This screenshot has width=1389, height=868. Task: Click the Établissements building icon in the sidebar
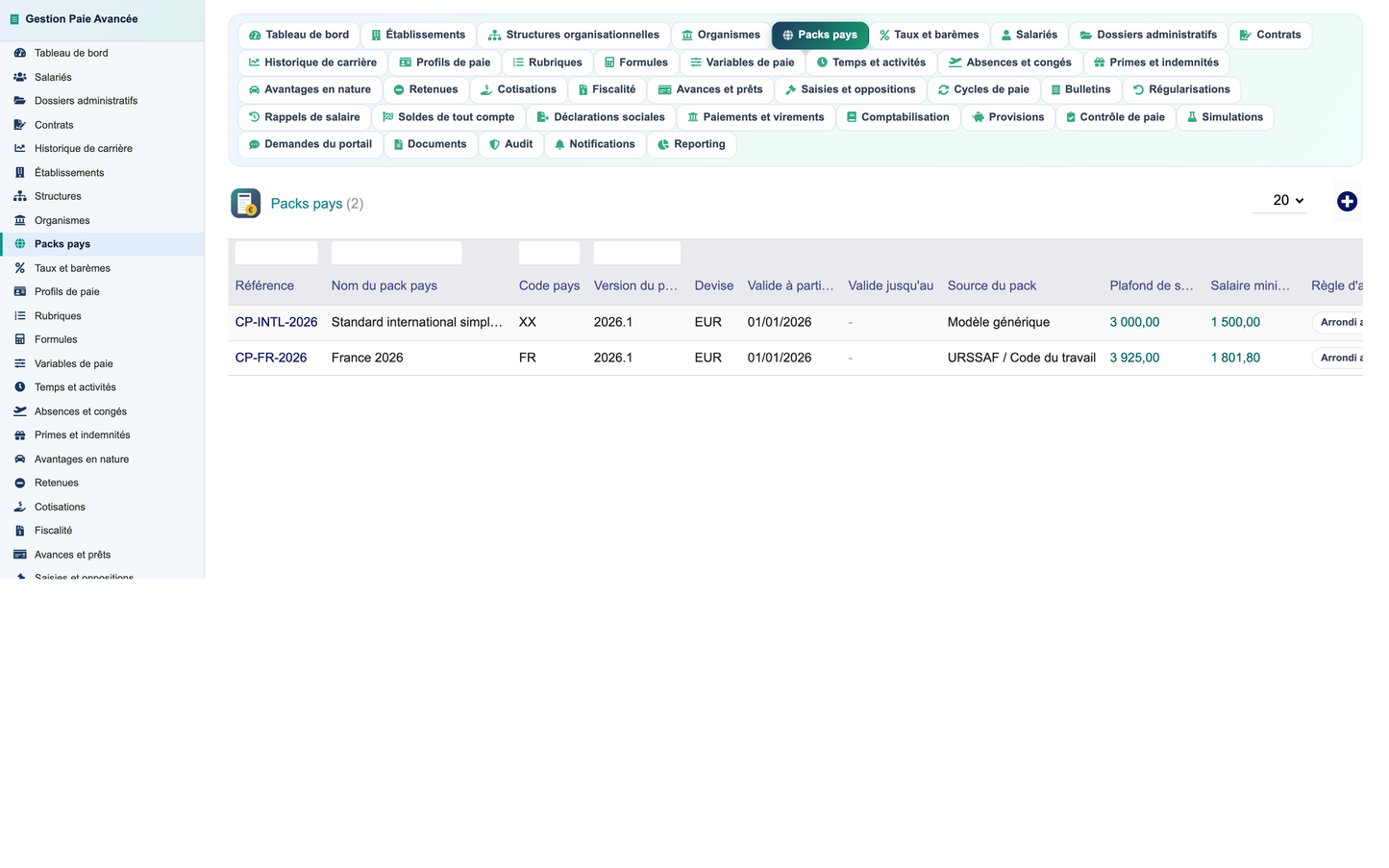19,173
